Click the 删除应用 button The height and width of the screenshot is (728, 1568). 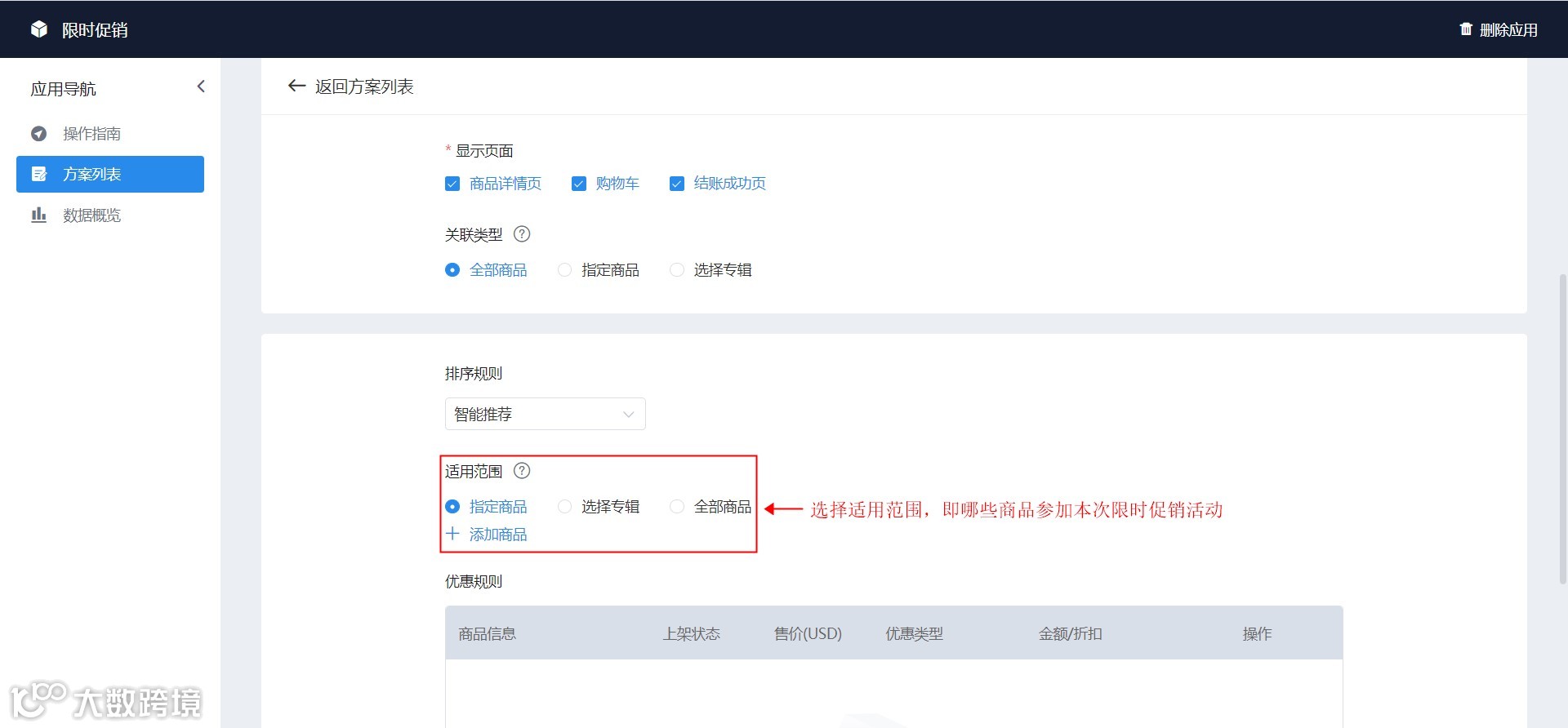point(1499,29)
